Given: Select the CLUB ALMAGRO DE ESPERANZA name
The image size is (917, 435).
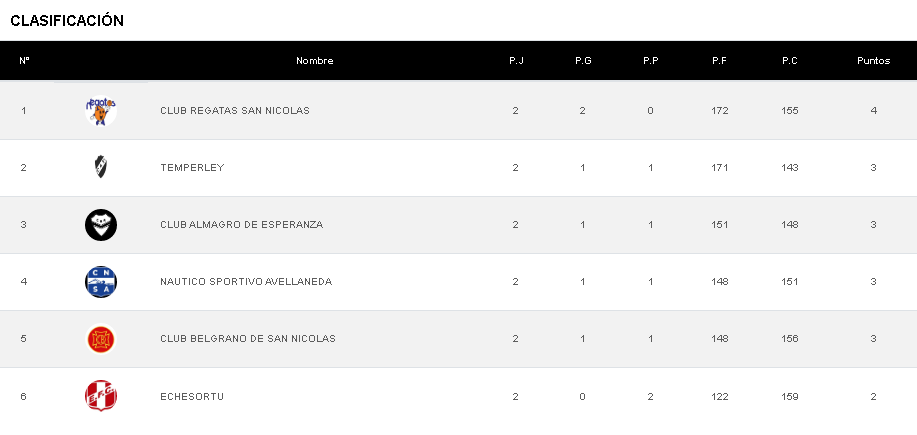Looking at the screenshot, I should coord(241,224).
